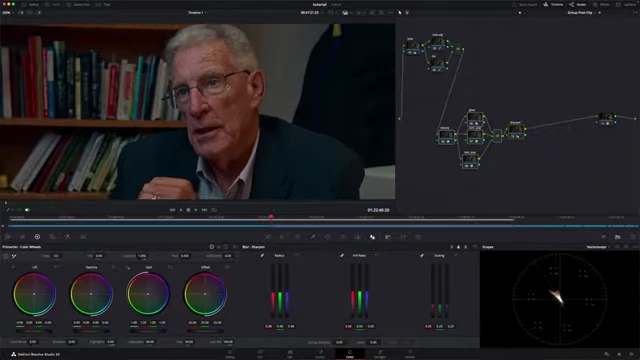Image resolution: width=640 pixels, height=360 pixels.
Task: Pick white point next to Gain
Action: click(128, 267)
